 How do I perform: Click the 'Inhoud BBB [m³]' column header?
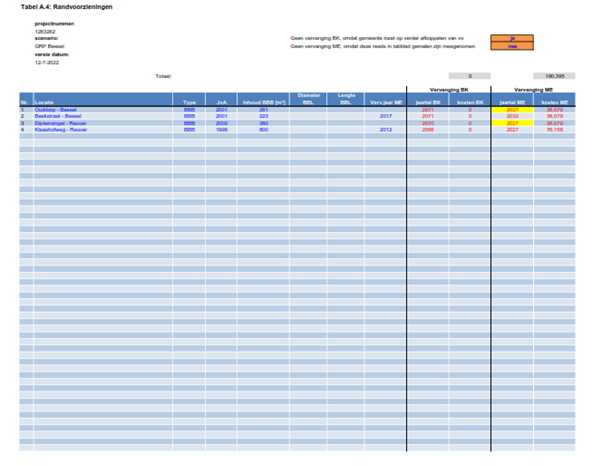[263, 102]
